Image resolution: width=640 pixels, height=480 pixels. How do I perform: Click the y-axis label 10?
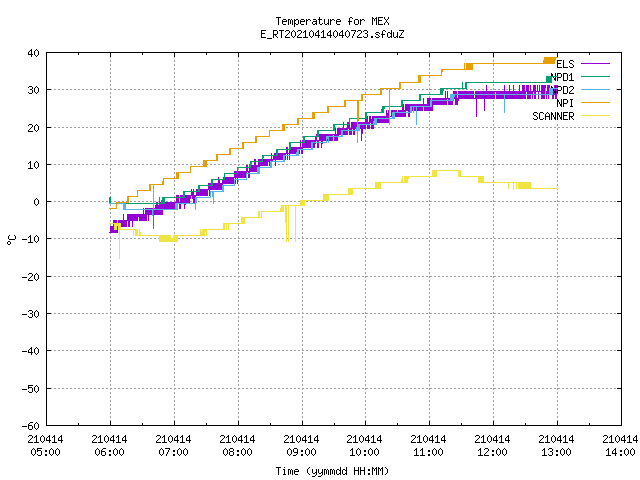tap(33, 165)
